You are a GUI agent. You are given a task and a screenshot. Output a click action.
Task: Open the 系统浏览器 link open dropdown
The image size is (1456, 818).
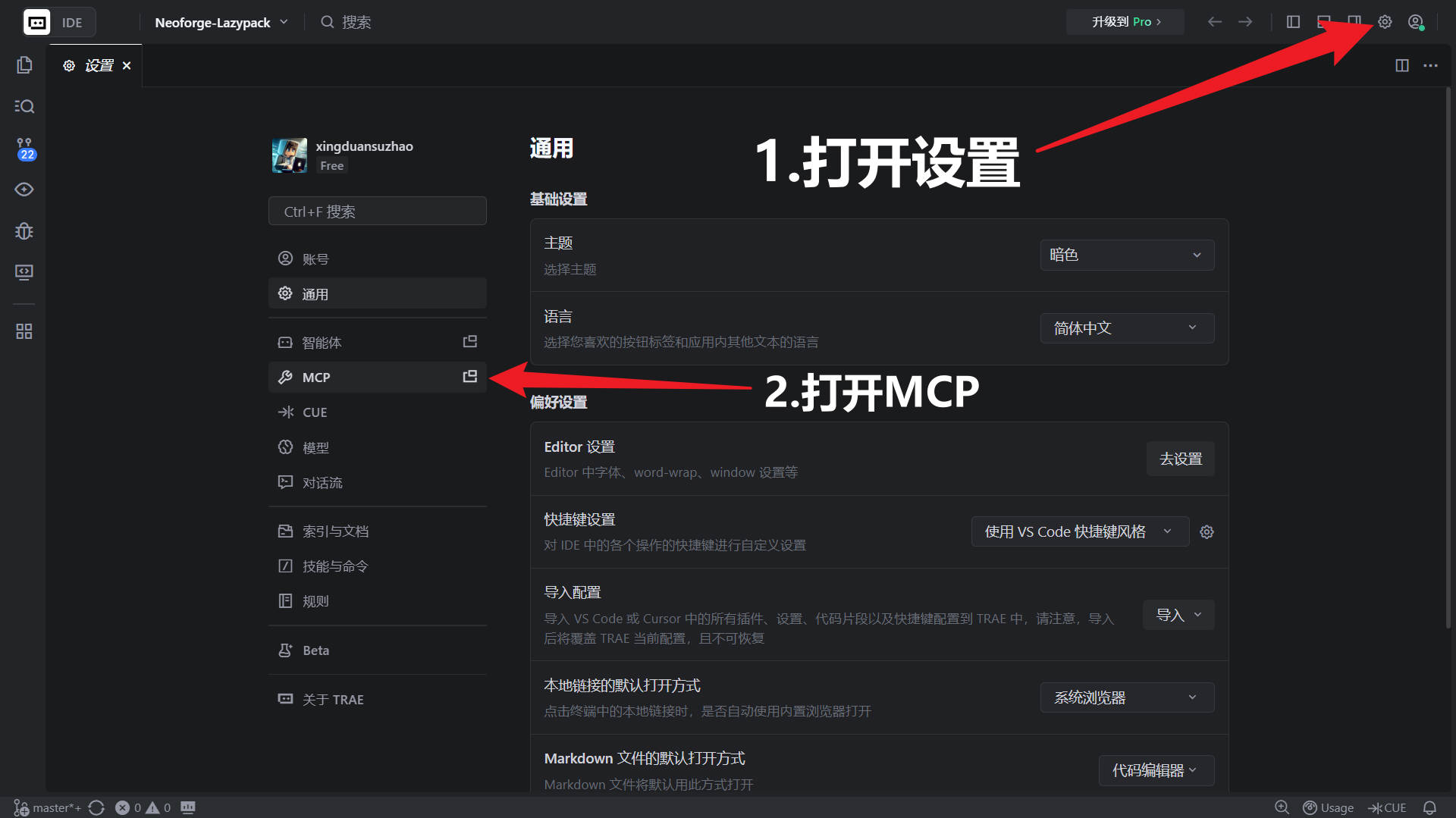point(1127,697)
